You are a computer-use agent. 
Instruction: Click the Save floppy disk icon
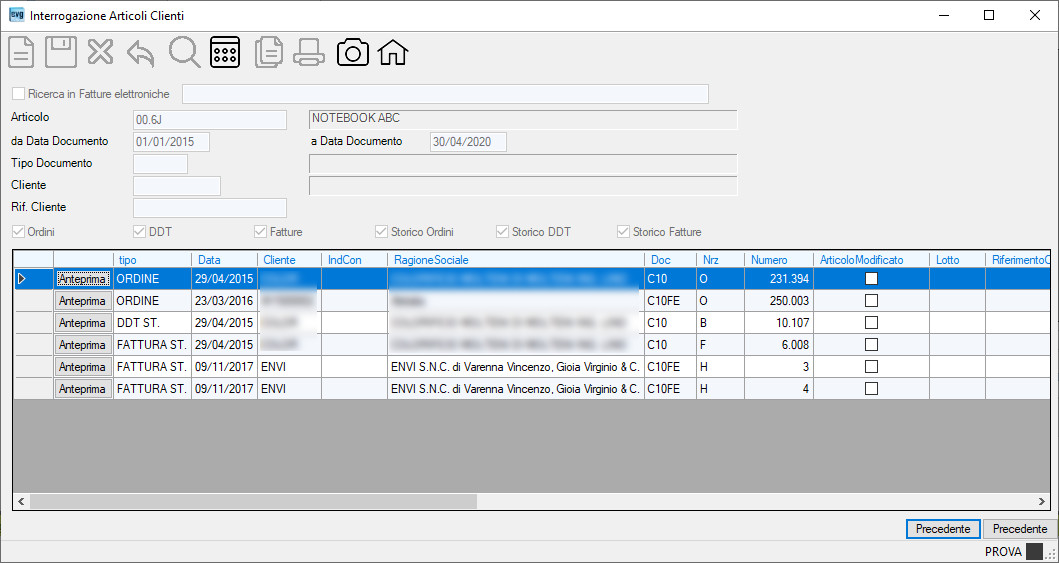(x=61, y=52)
